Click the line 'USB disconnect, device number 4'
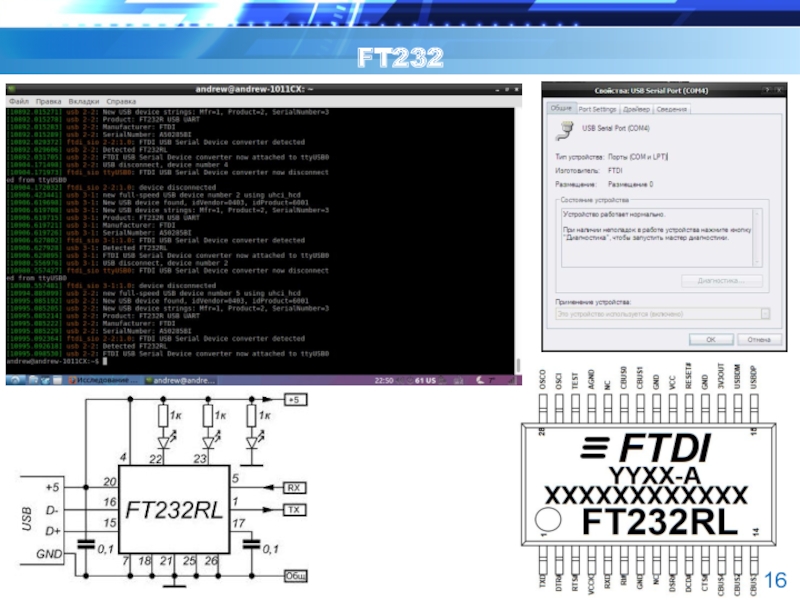The height and width of the screenshot is (600, 800). click(x=165, y=165)
